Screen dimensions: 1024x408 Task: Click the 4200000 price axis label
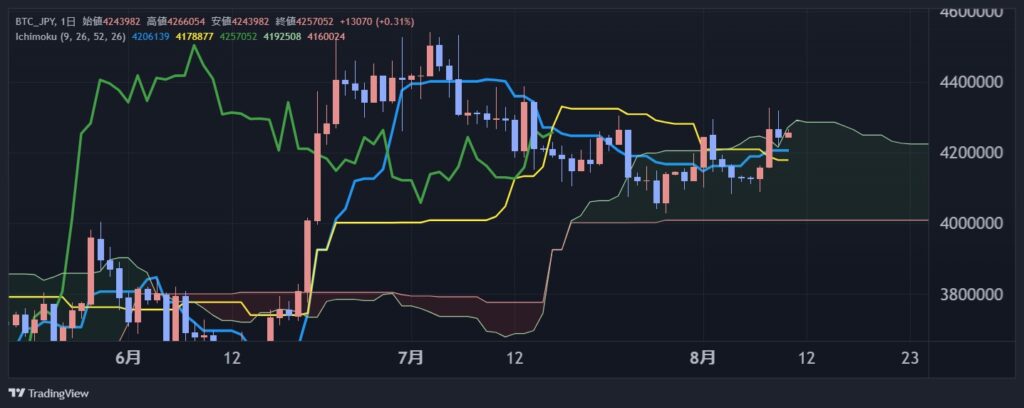[x=966, y=153]
